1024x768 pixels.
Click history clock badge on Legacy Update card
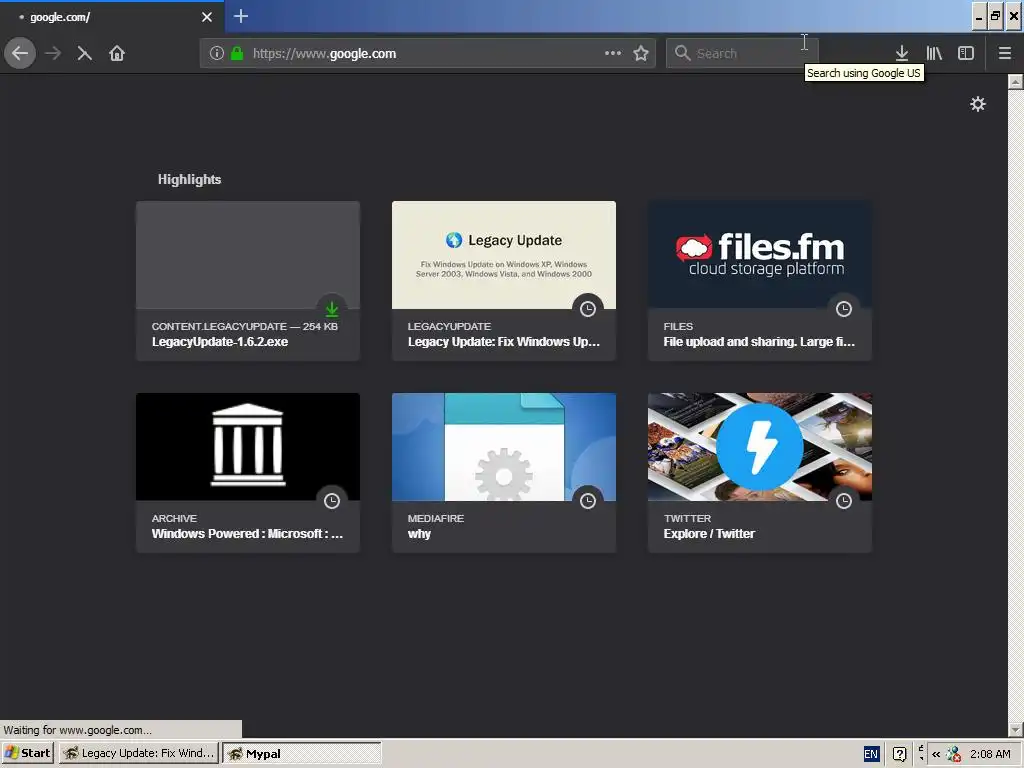pos(588,309)
